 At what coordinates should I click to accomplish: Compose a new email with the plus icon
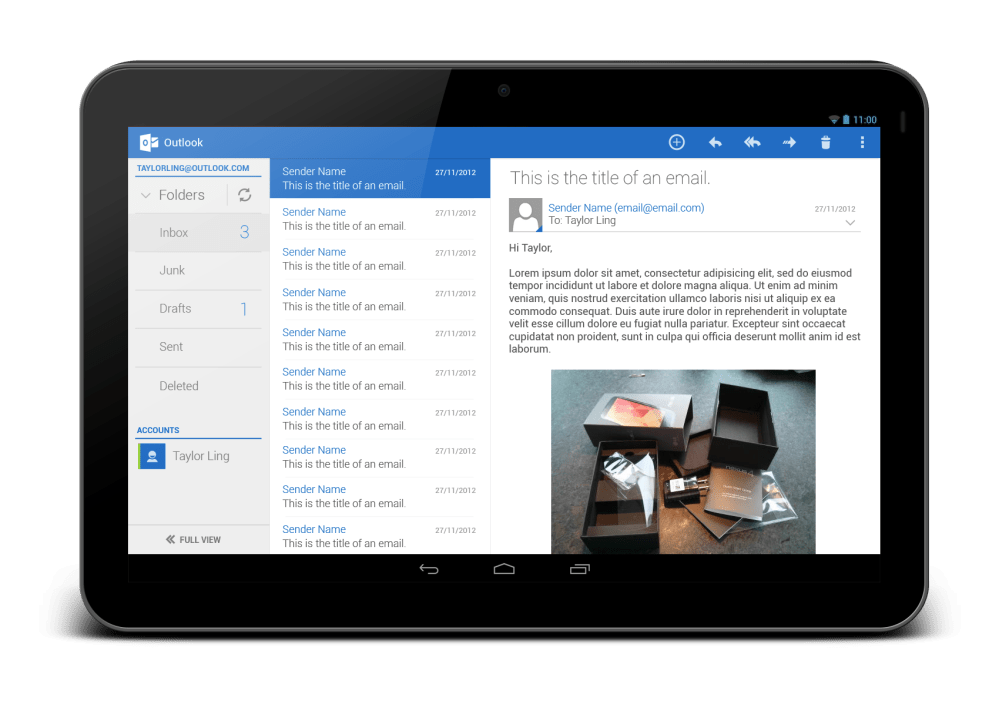click(677, 142)
